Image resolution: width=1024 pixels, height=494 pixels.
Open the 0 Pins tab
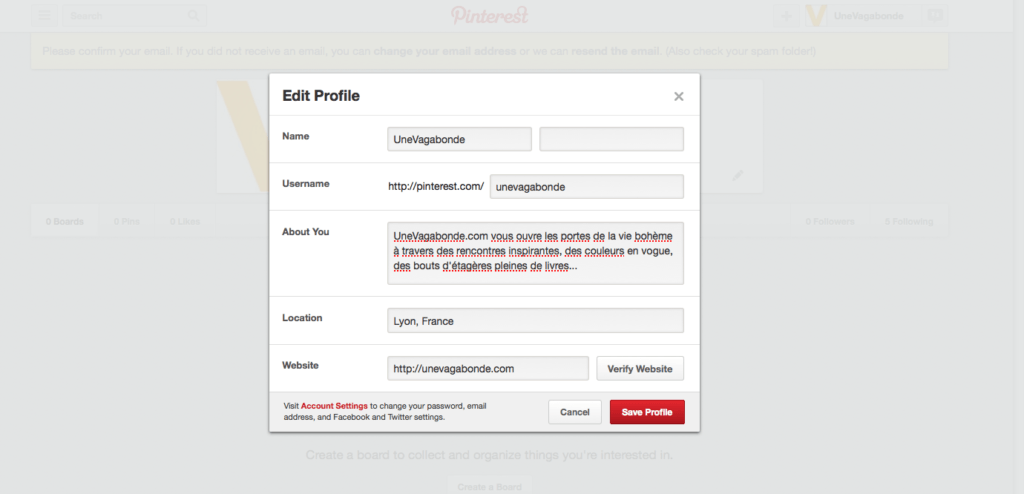point(126,221)
